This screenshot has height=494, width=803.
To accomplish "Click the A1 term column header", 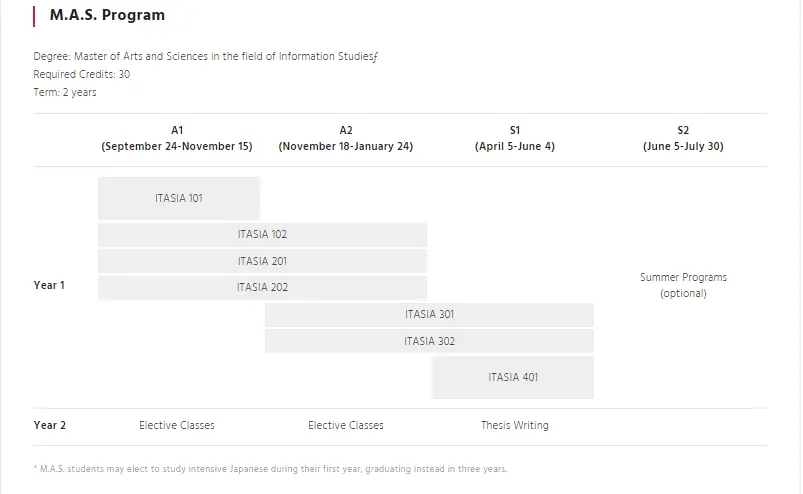I will pos(177,138).
